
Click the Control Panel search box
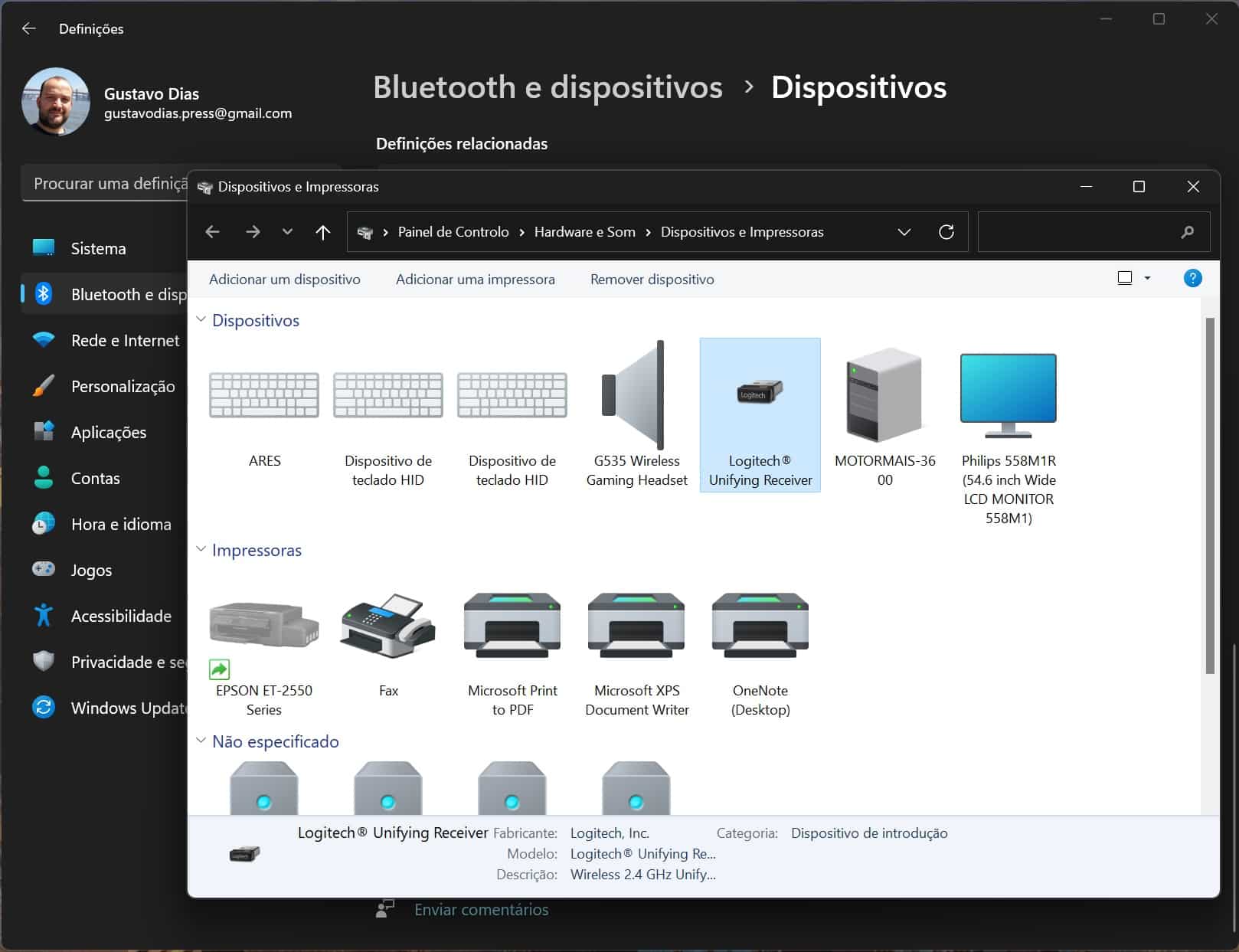coord(1080,232)
